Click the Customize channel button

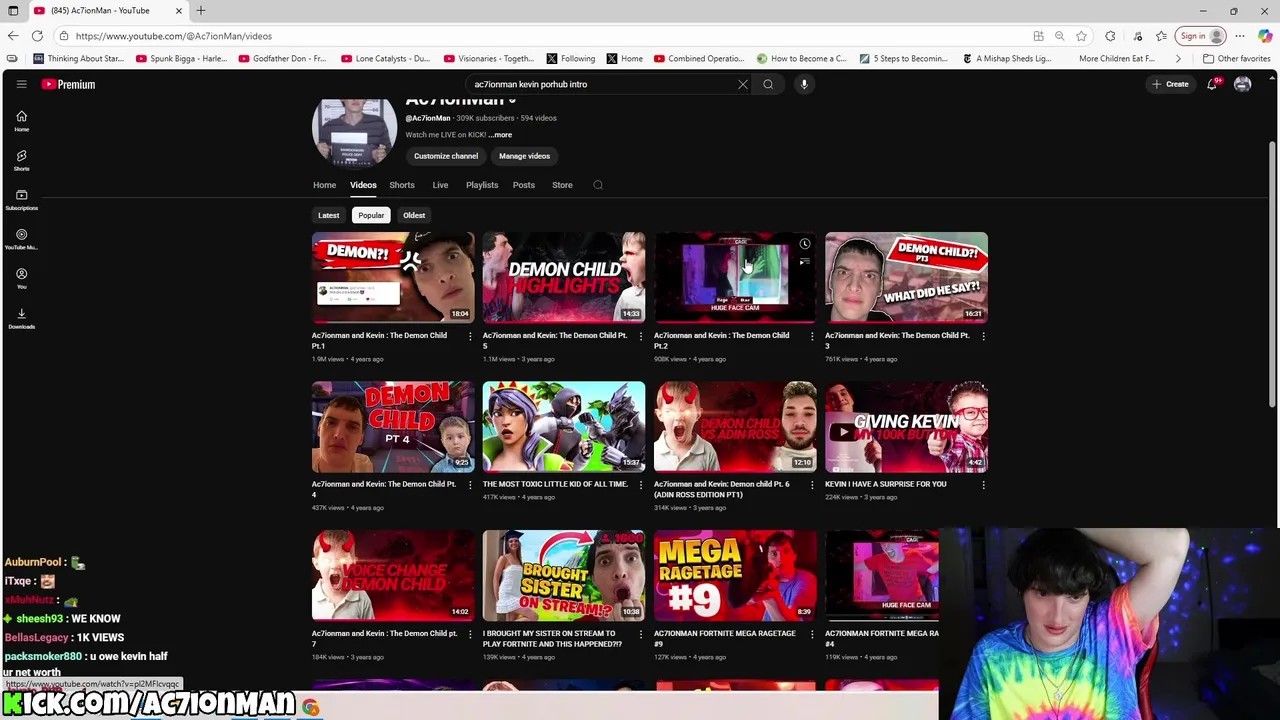pyautogui.click(x=446, y=156)
